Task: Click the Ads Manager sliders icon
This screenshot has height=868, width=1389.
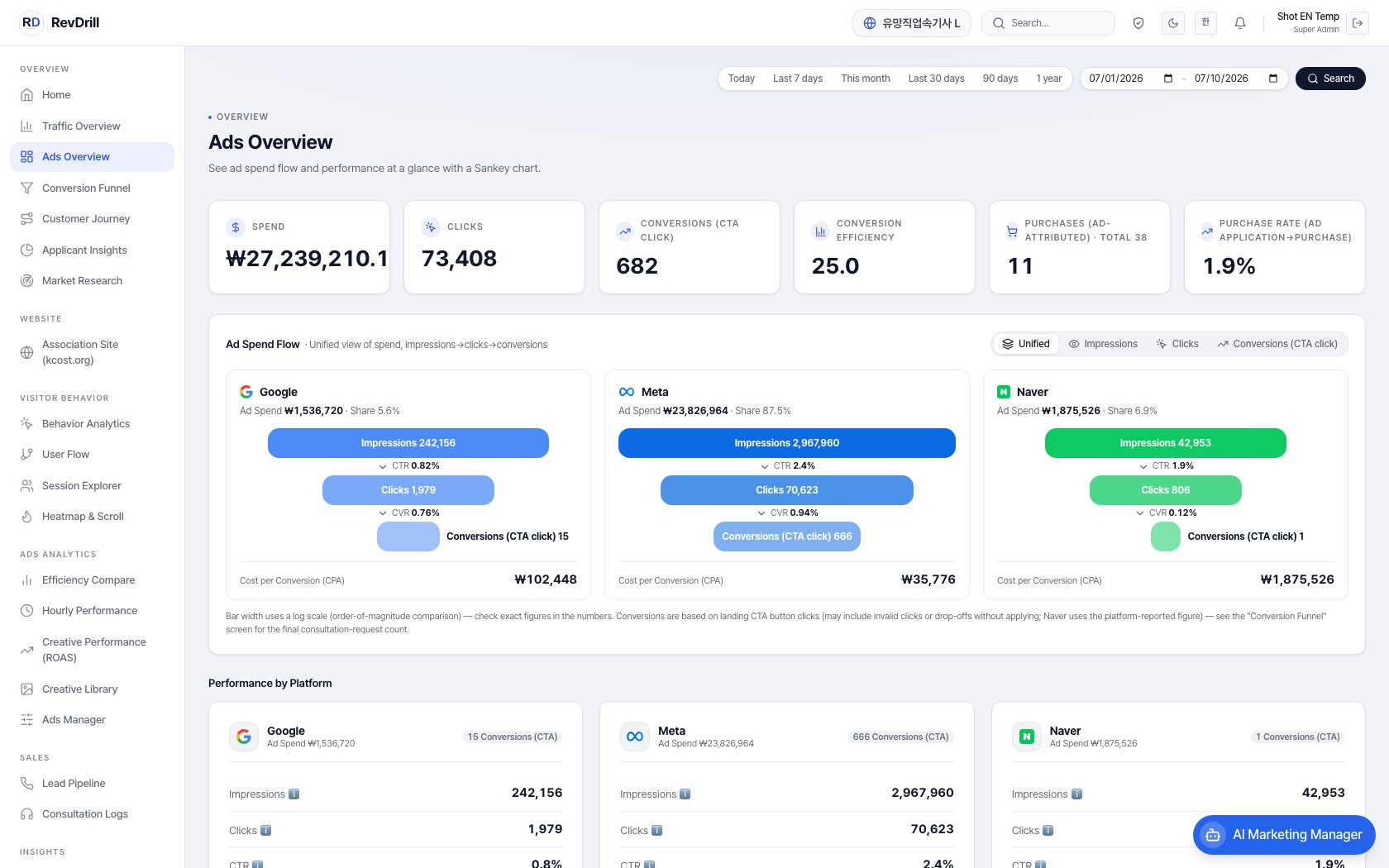Action: click(26, 720)
